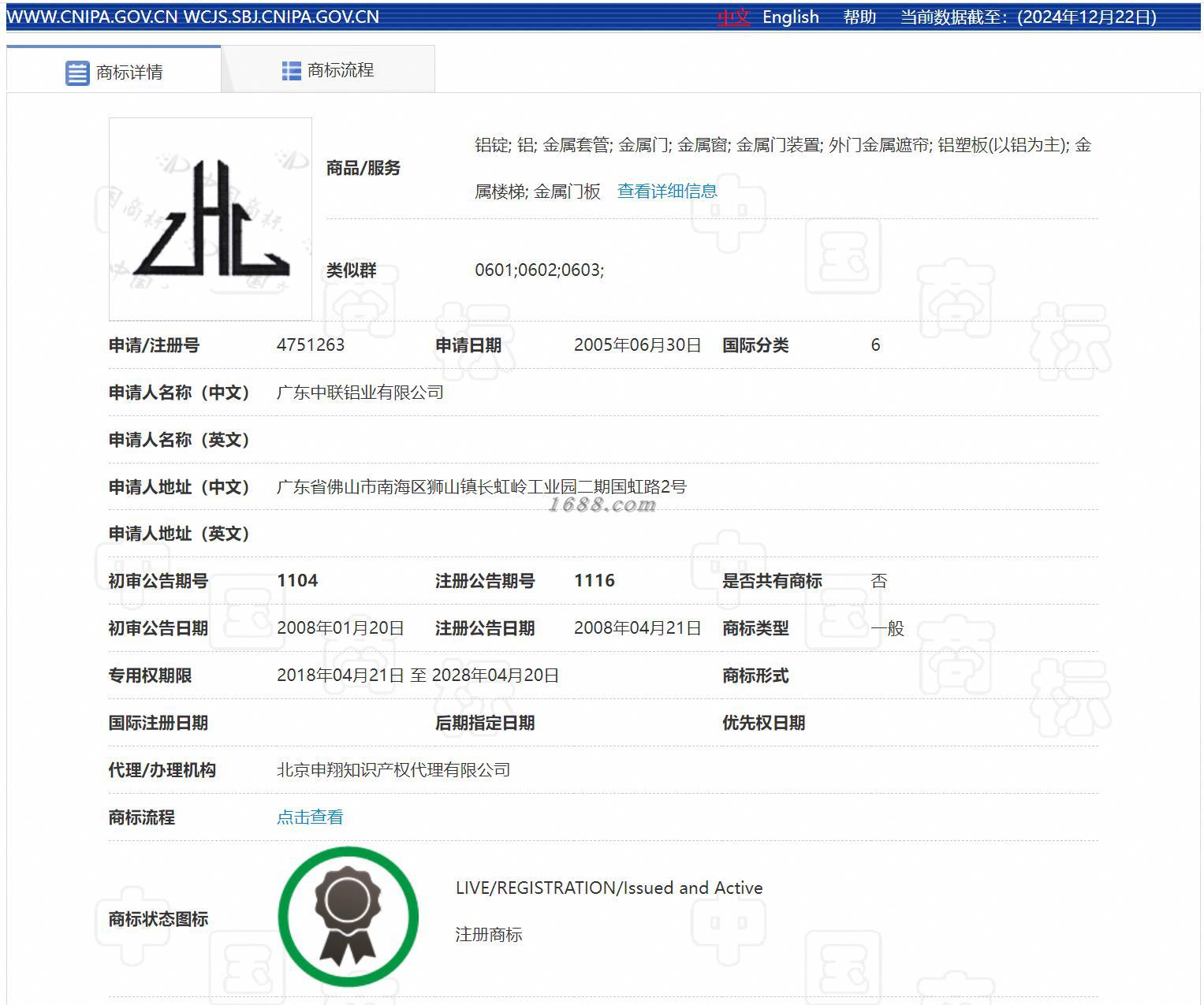Click the registered trademark status badge icon
The height and width of the screenshot is (1005, 1204).
pos(348,917)
